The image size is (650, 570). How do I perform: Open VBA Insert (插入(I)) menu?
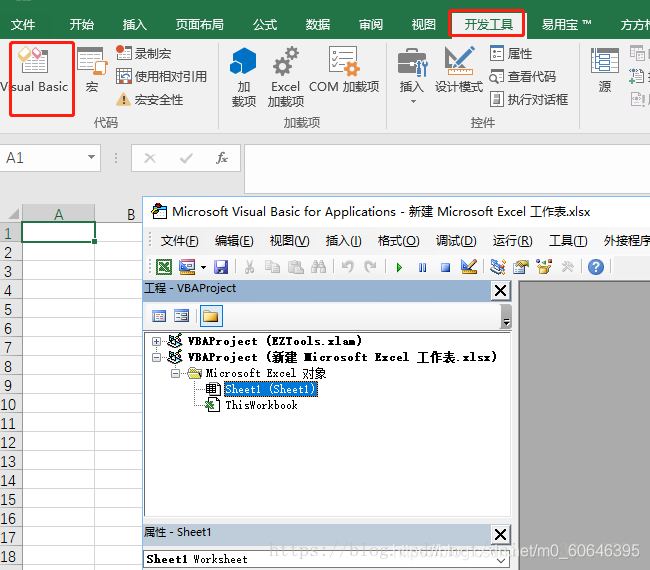click(344, 241)
